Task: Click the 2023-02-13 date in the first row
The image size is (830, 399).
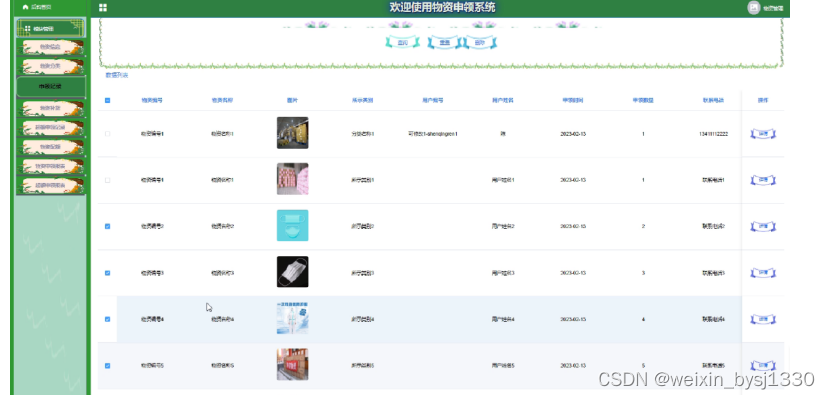Action: 573,134
